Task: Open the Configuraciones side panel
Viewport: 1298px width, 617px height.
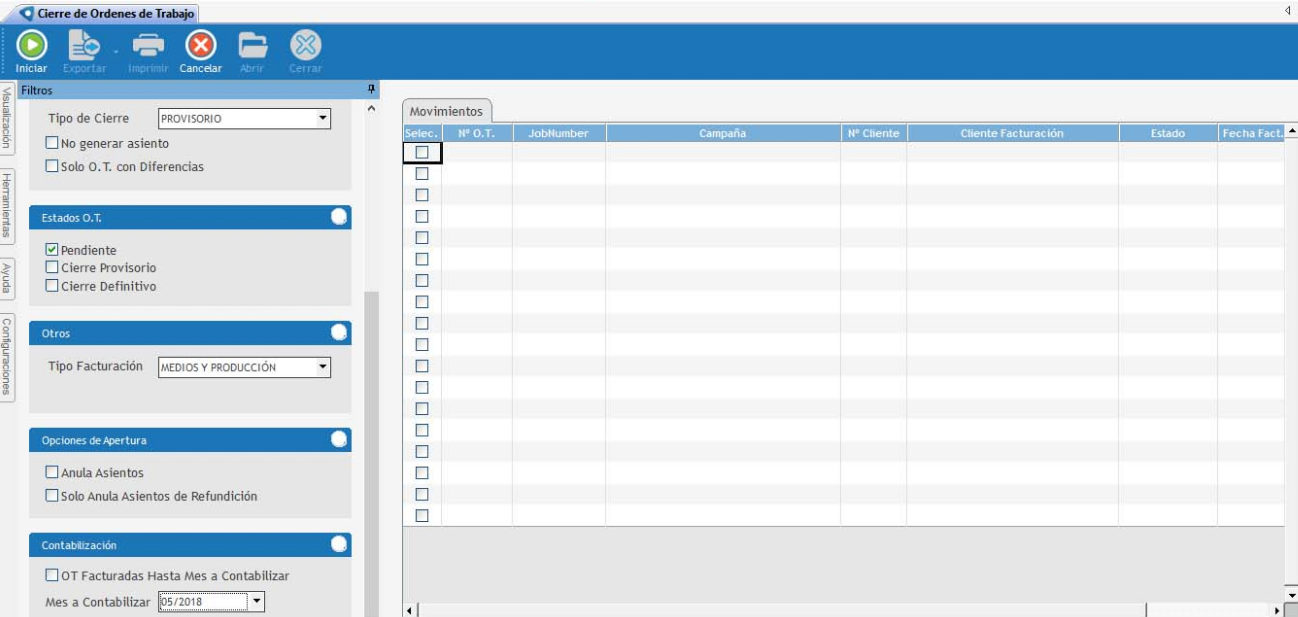Action: (x=7, y=357)
